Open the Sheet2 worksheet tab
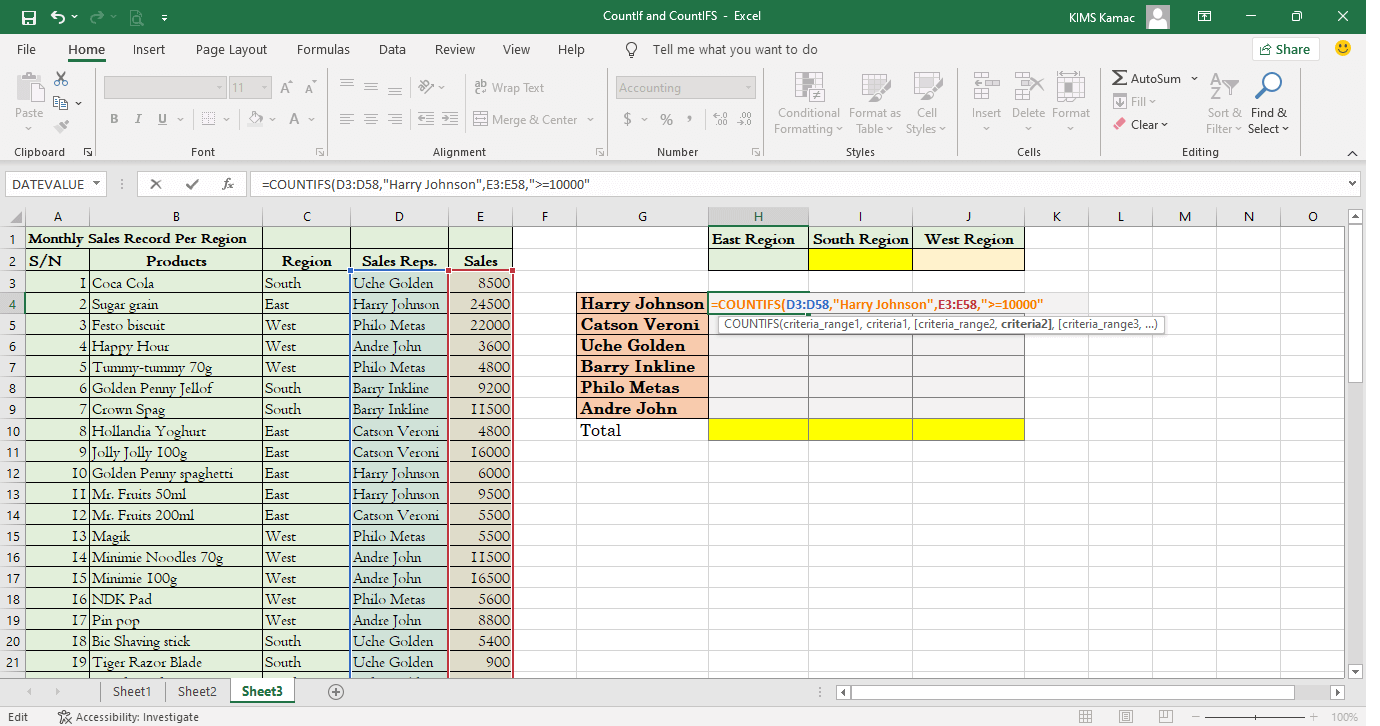The image size is (1380, 726). pyautogui.click(x=196, y=691)
